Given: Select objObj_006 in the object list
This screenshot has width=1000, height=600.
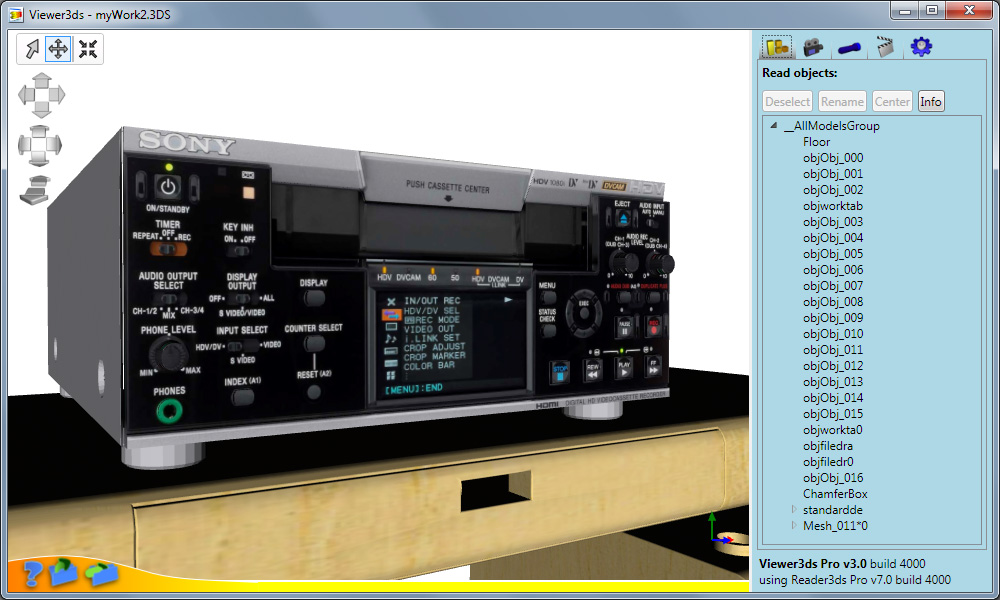Looking at the screenshot, I should pyautogui.click(x=833, y=269).
